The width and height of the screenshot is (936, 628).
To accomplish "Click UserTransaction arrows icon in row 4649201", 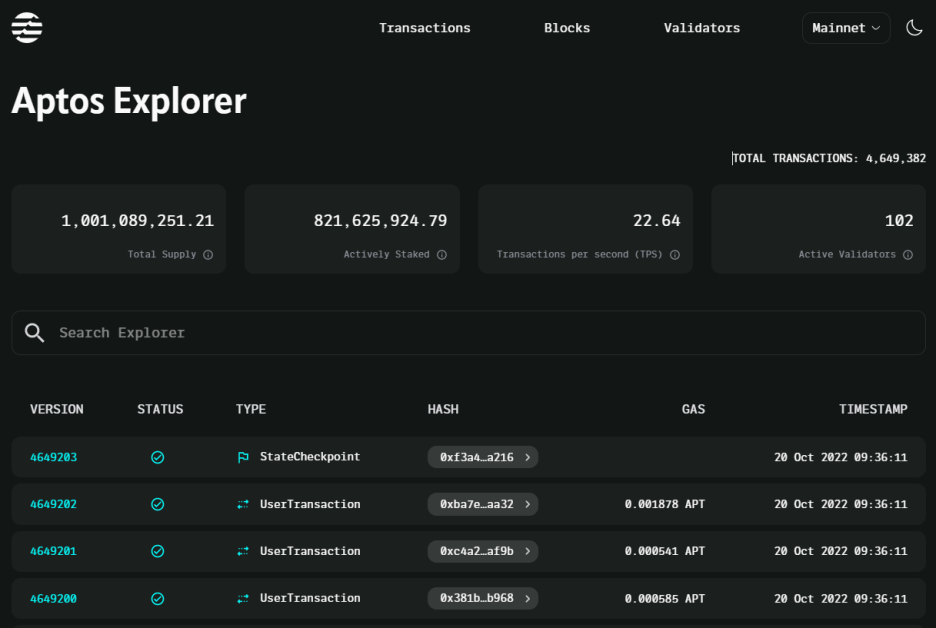I will tap(243, 551).
